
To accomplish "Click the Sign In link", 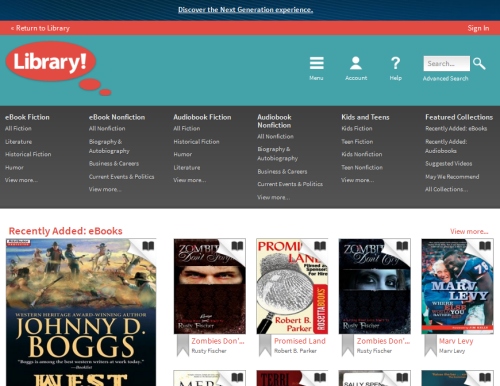I will [x=478, y=28].
